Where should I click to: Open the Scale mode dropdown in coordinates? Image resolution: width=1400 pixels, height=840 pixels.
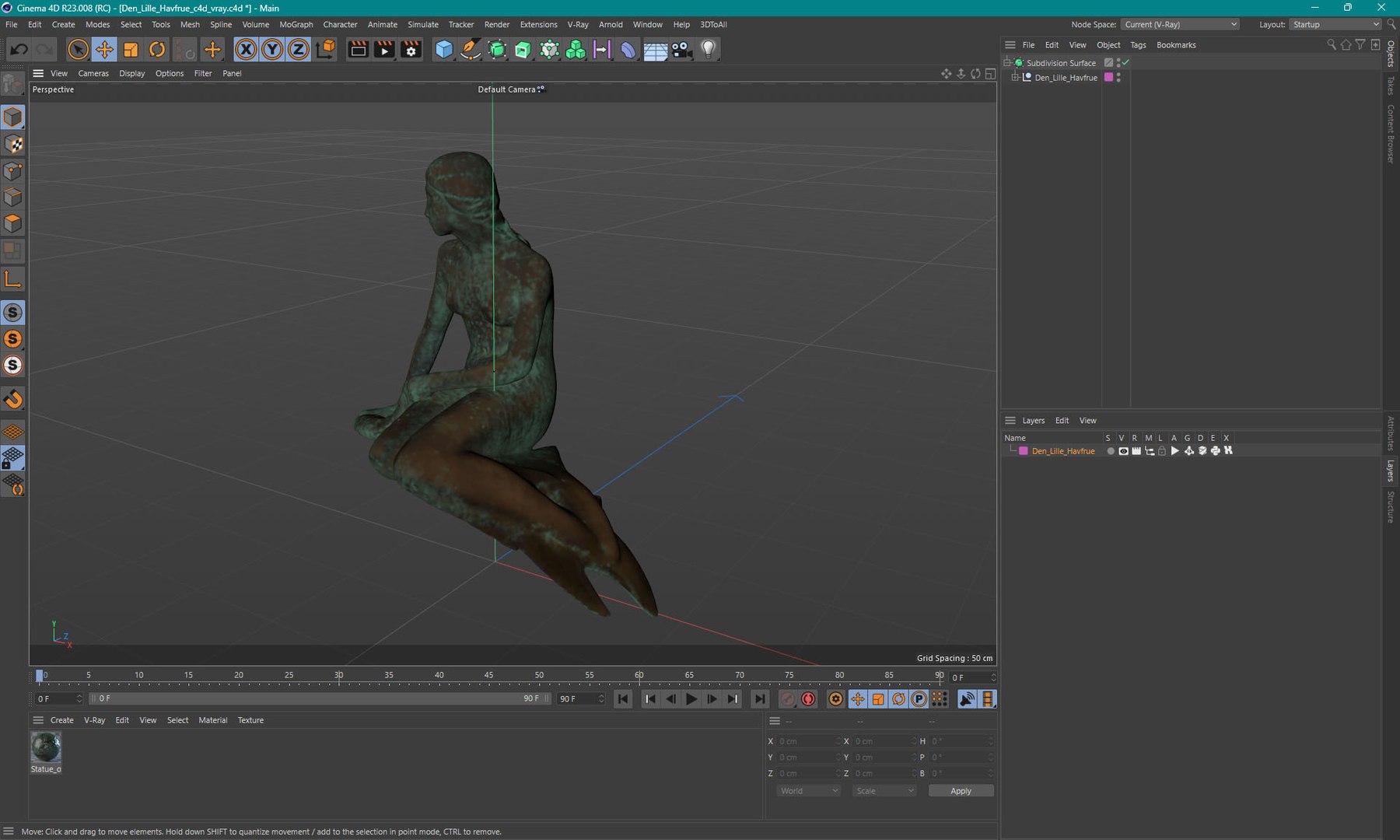tap(884, 791)
